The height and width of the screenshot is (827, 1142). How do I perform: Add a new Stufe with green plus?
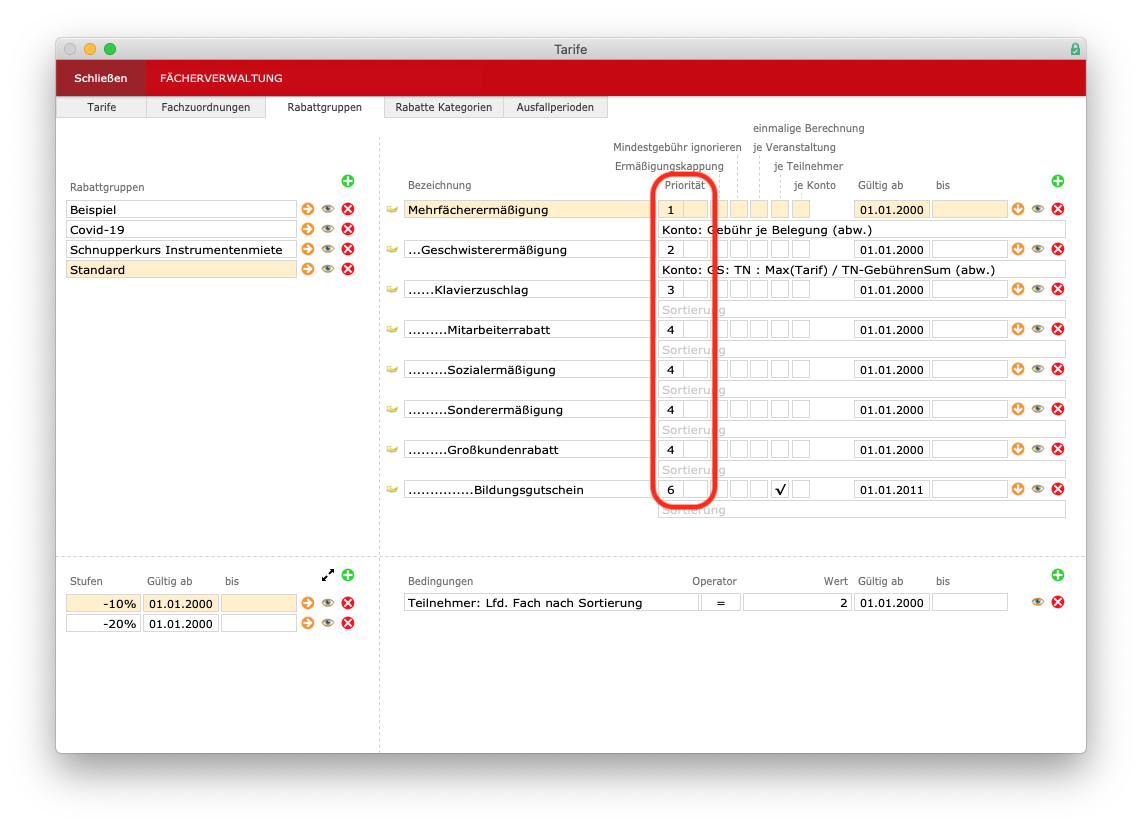[348, 575]
